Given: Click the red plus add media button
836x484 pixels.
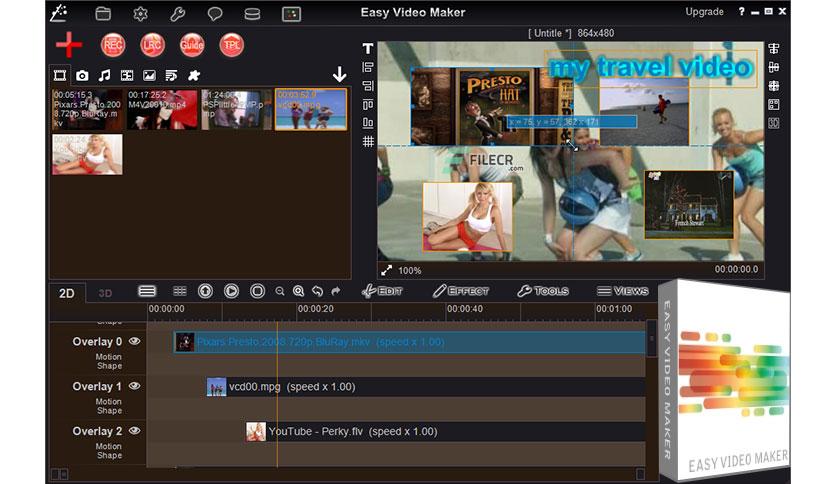Looking at the screenshot, I should 69,45.
